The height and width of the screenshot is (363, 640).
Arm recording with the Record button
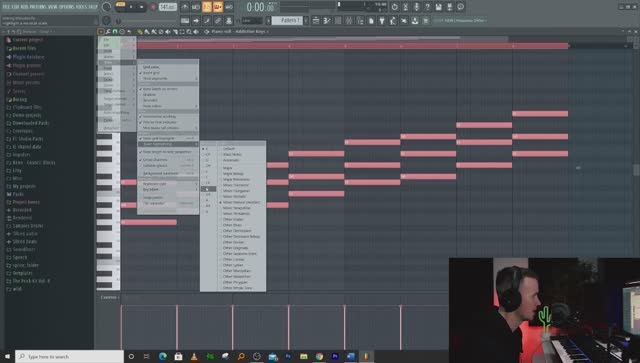(153, 7)
